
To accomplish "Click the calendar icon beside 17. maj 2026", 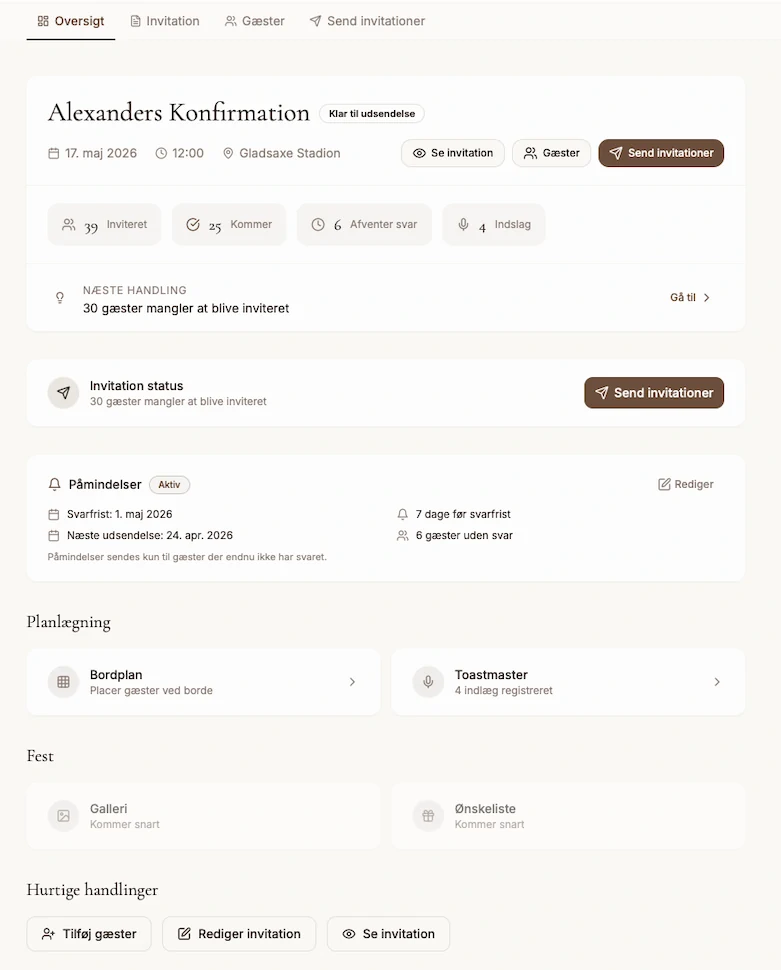I will tap(53, 153).
